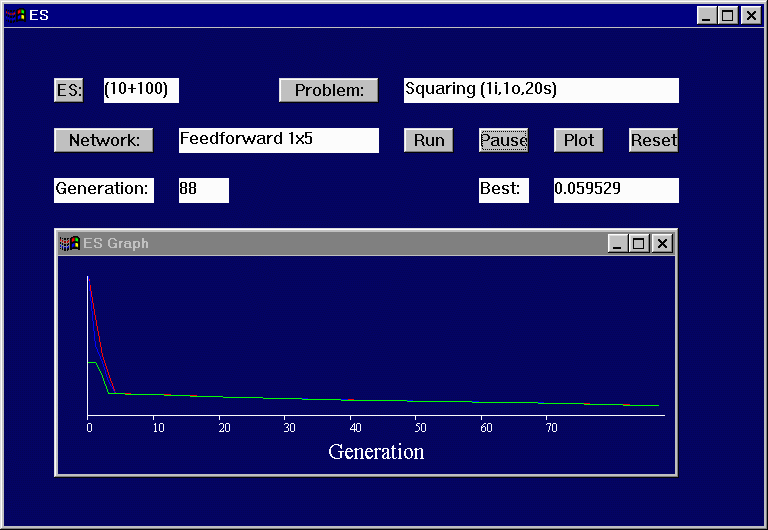Select the Squaring (1i,1o,20s) problem field
Image resolution: width=768 pixels, height=530 pixels.
pos(541,90)
